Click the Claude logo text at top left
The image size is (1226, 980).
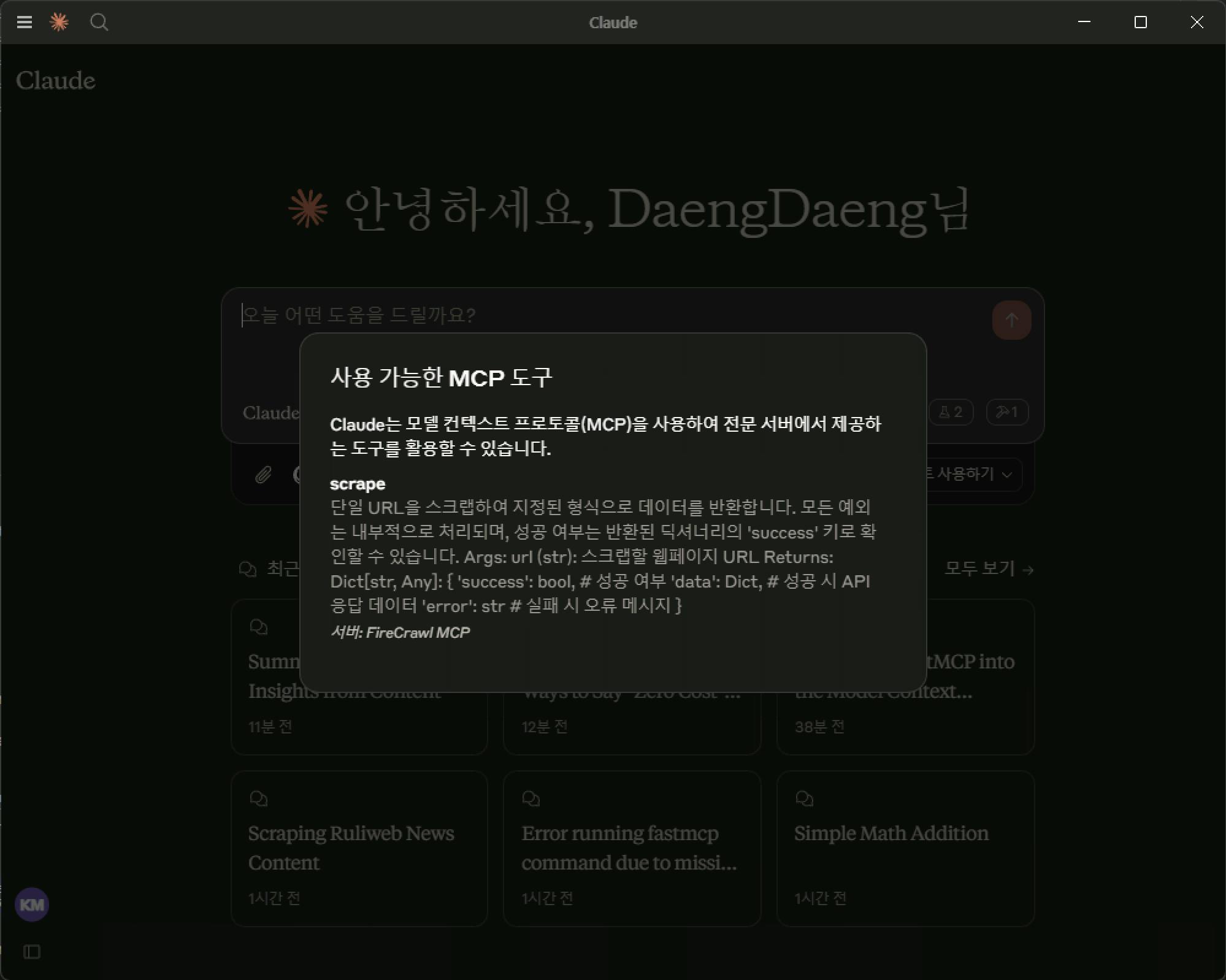tap(55, 81)
